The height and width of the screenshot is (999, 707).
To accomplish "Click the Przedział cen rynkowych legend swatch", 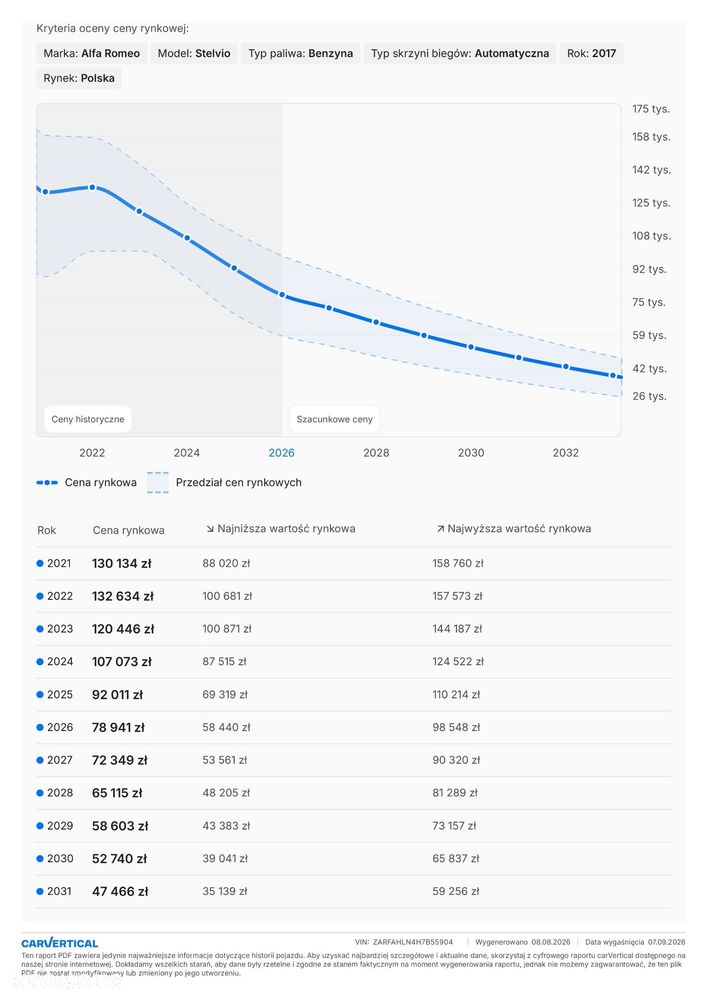I will point(158,482).
